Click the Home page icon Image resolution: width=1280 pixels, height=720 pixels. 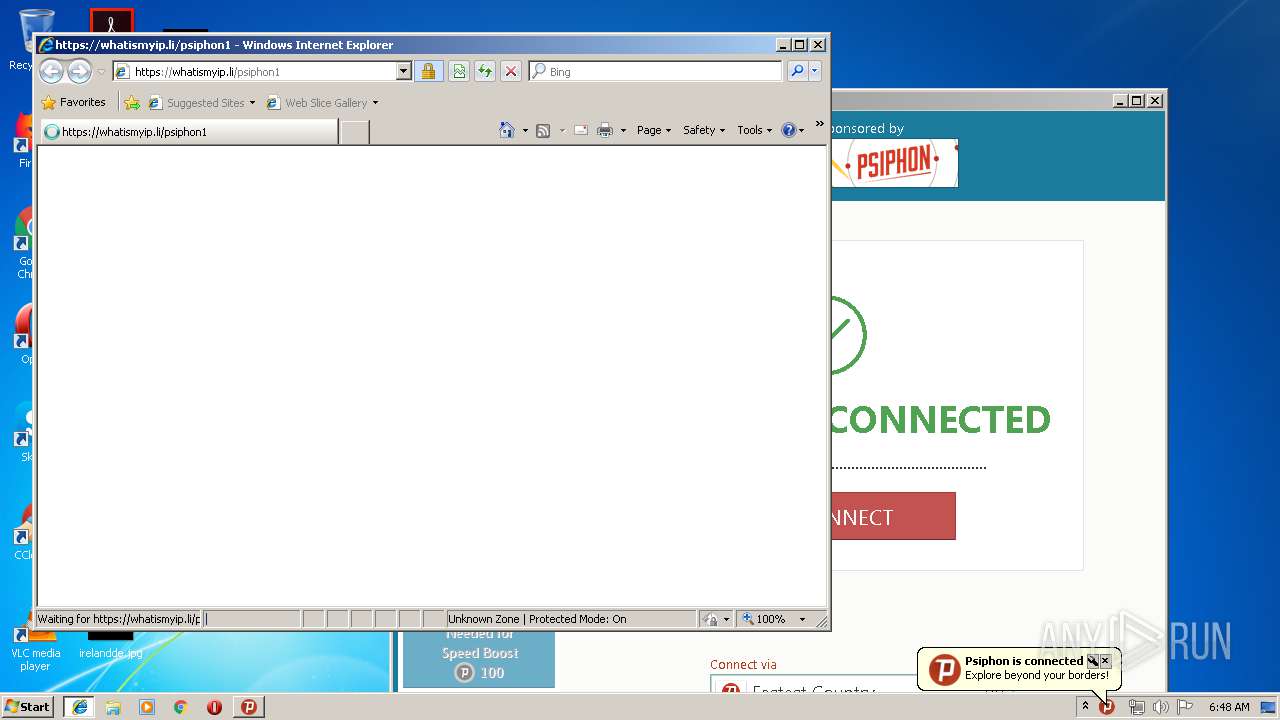point(506,130)
